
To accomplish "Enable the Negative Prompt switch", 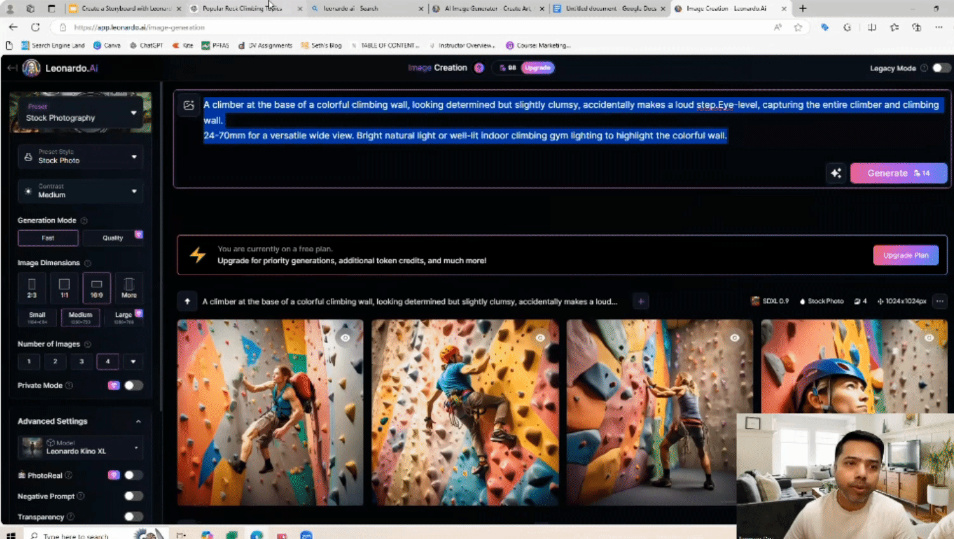I will (x=133, y=496).
